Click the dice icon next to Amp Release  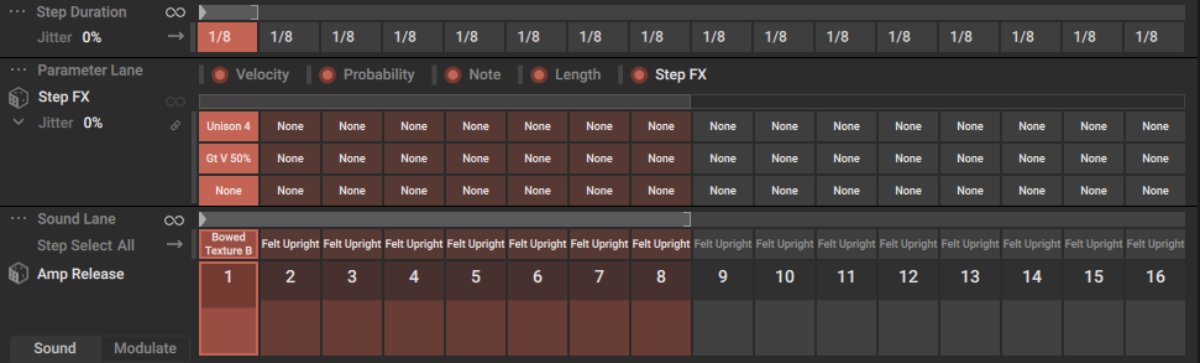click(18, 273)
